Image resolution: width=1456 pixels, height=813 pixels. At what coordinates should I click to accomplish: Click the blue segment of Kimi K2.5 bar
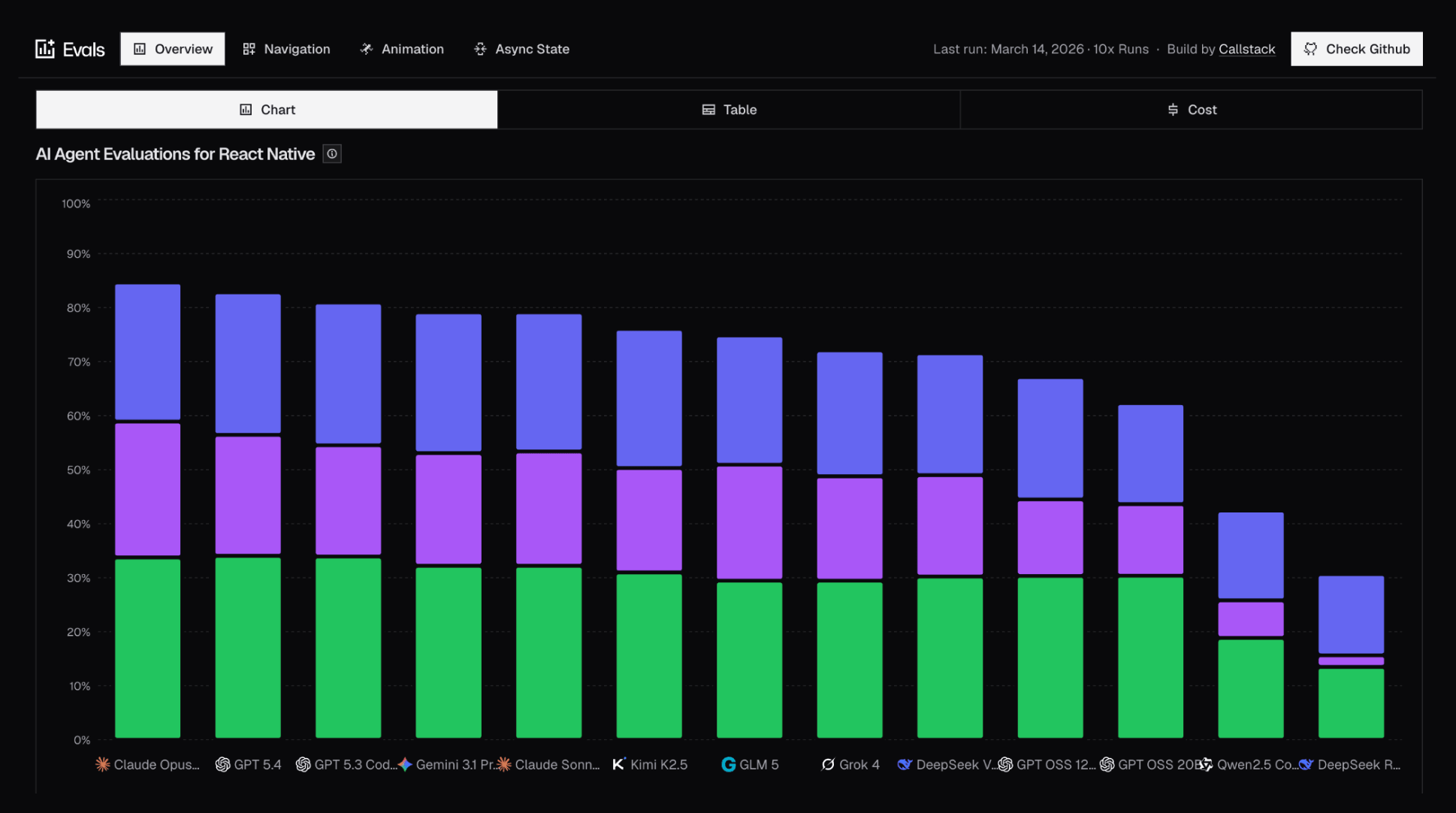point(649,398)
